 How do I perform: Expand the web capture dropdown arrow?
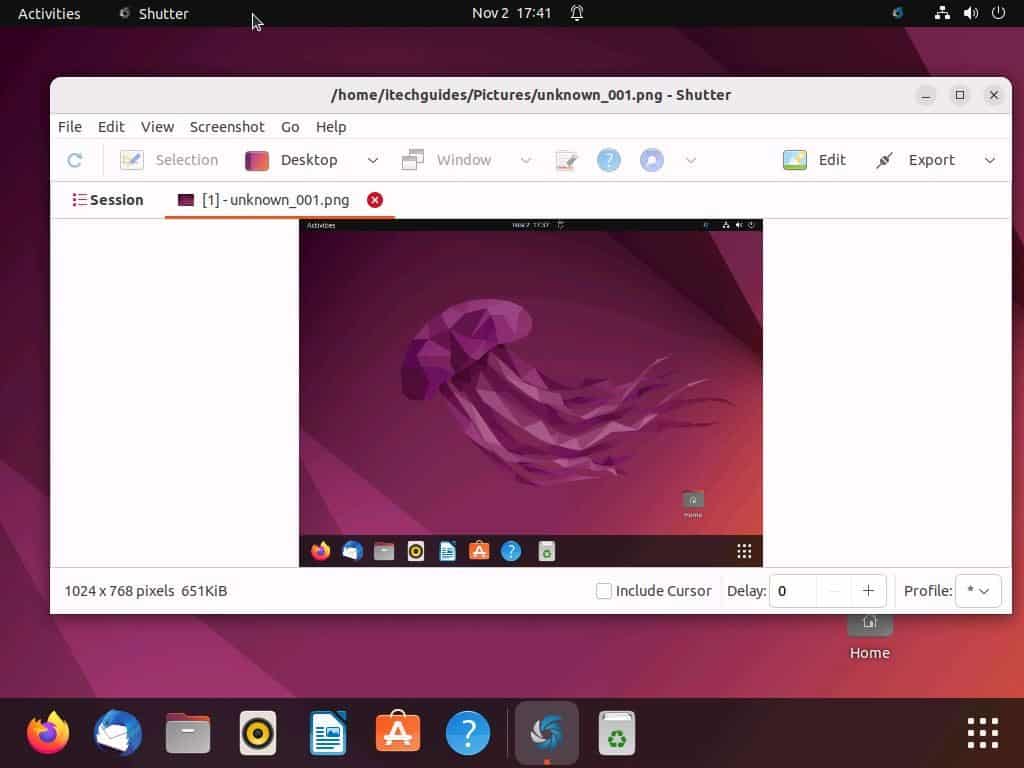[691, 160]
